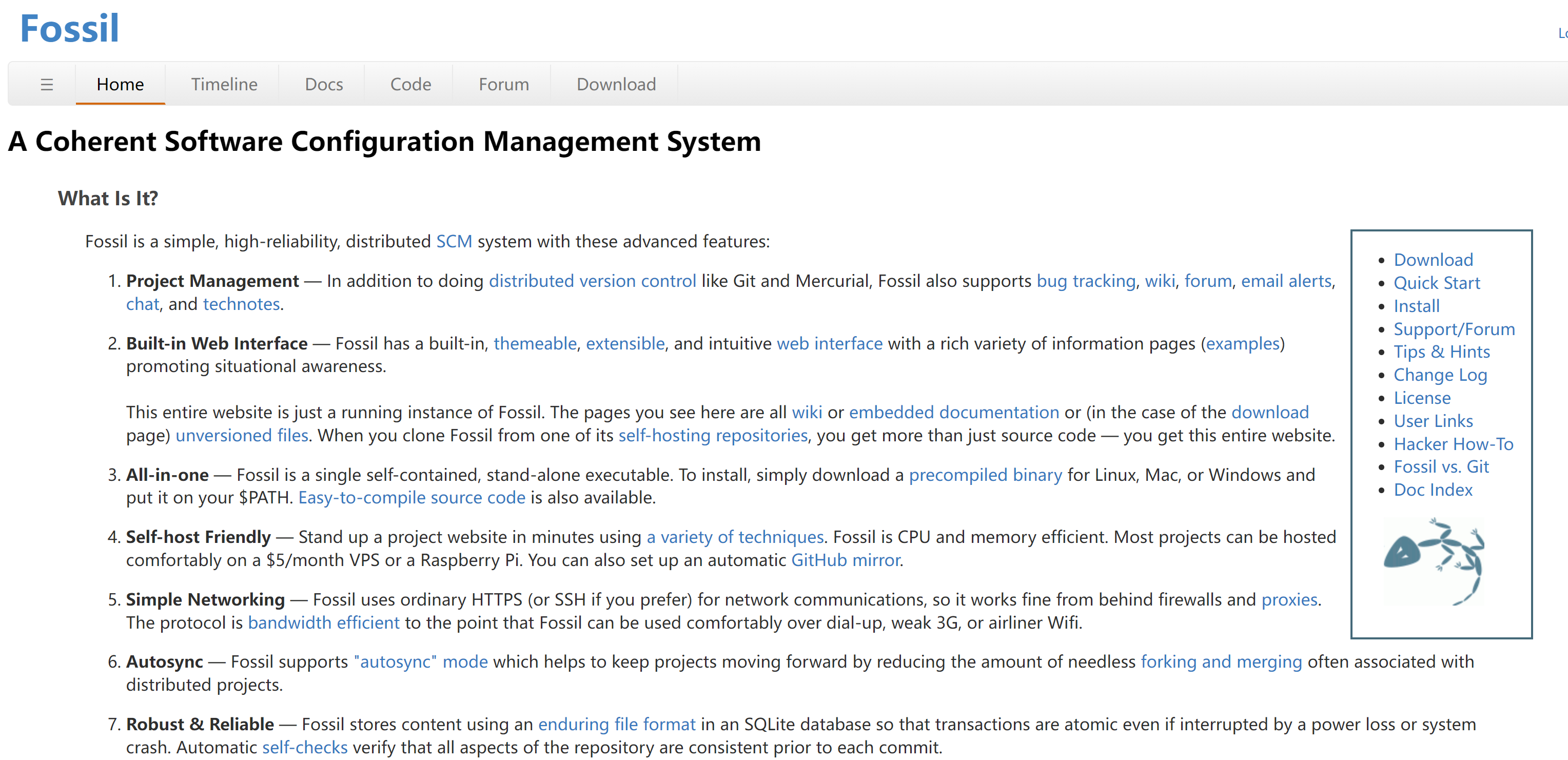The width and height of the screenshot is (1568, 760).
Task: Open User Links sidebar link
Action: click(1433, 421)
